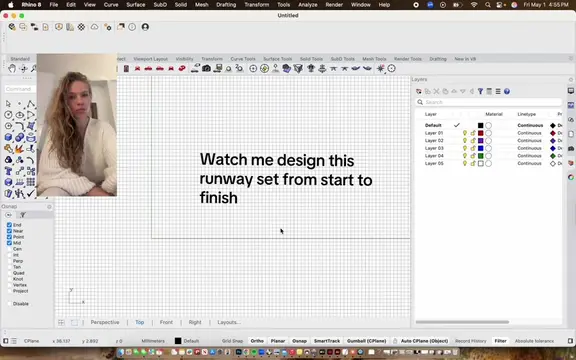The image size is (576, 360).
Task: Open the Transform menu
Action: [x=257, y=5]
